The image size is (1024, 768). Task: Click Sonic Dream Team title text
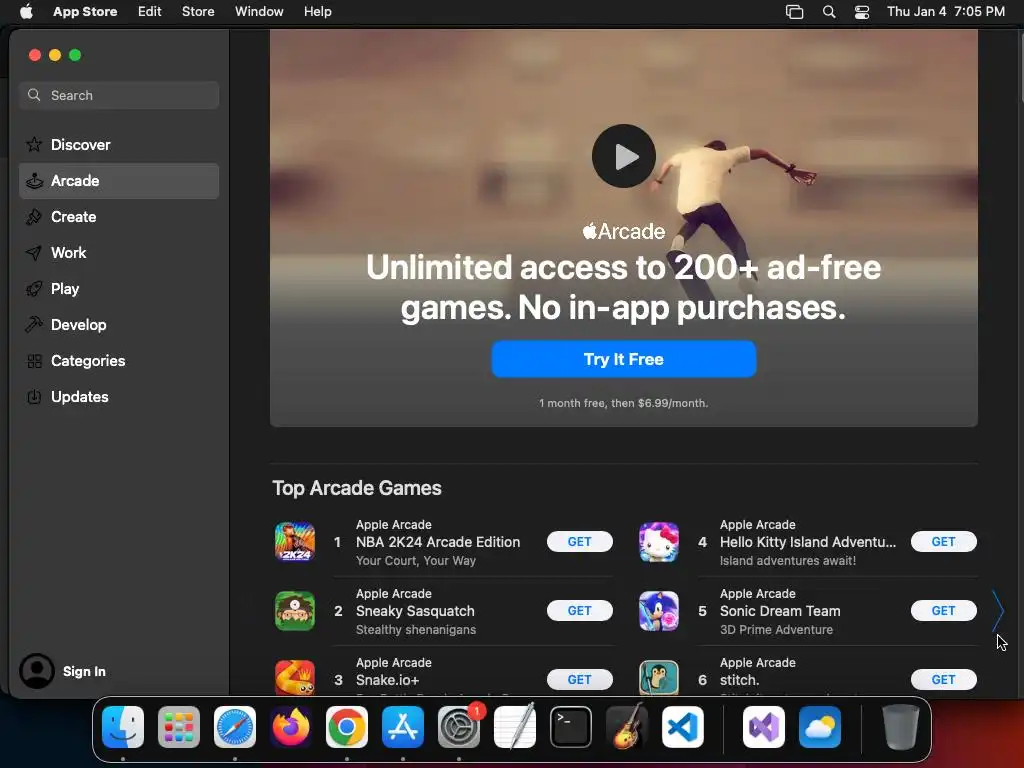pos(780,611)
